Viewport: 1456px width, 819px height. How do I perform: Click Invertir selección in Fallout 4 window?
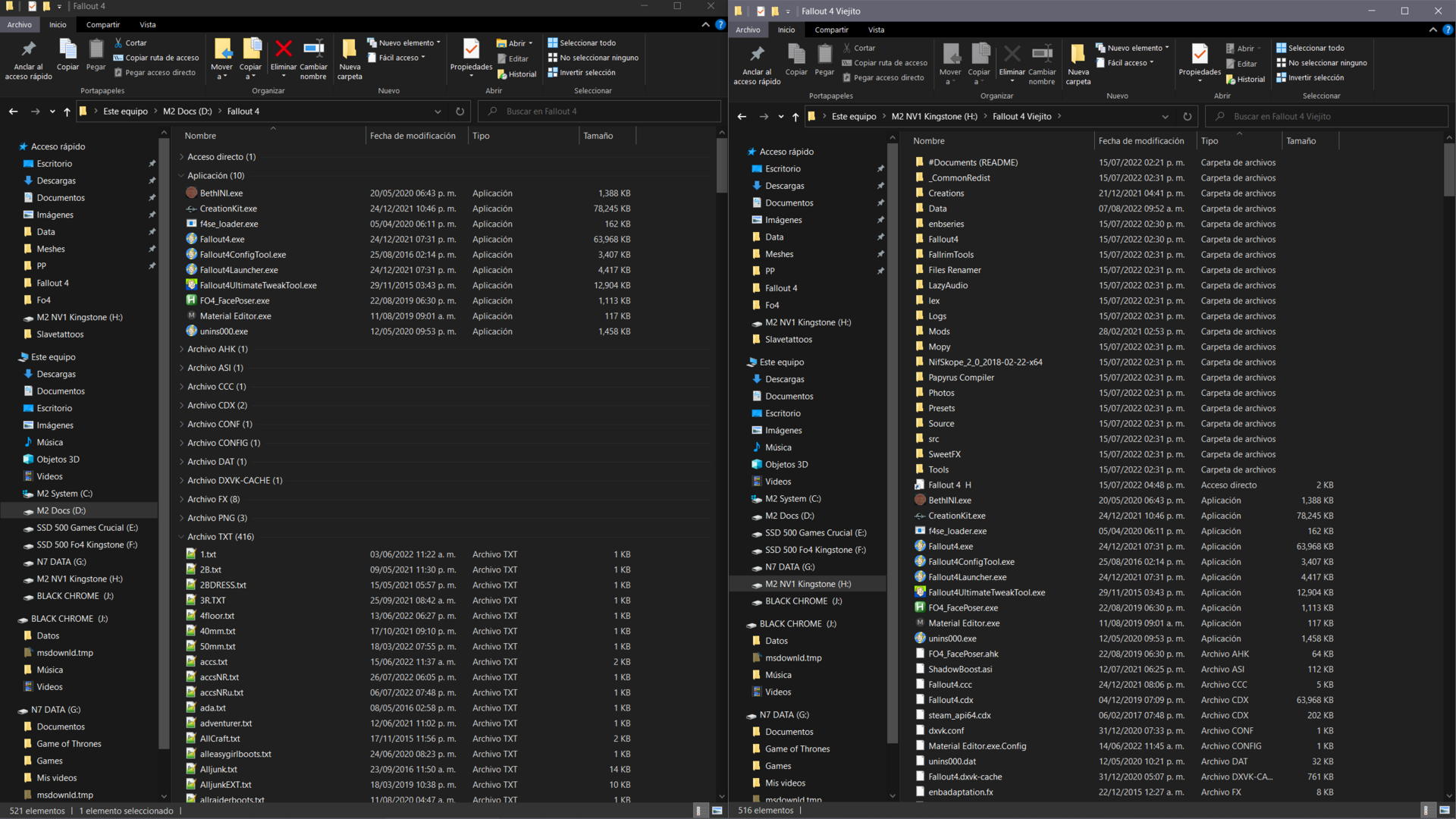coord(582,73)
